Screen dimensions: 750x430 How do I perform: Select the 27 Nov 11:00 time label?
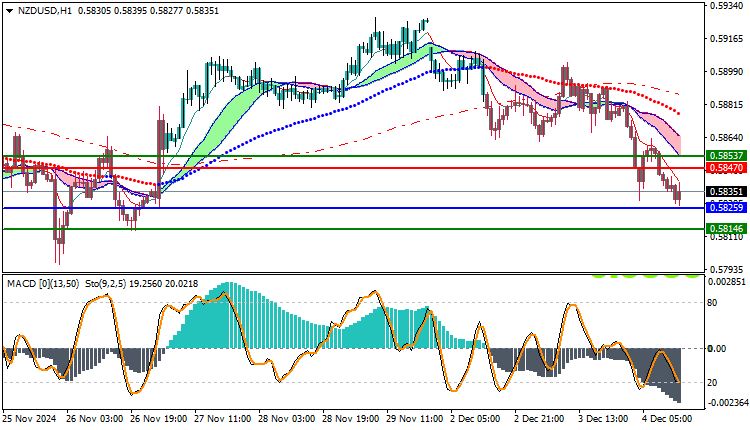223,419
